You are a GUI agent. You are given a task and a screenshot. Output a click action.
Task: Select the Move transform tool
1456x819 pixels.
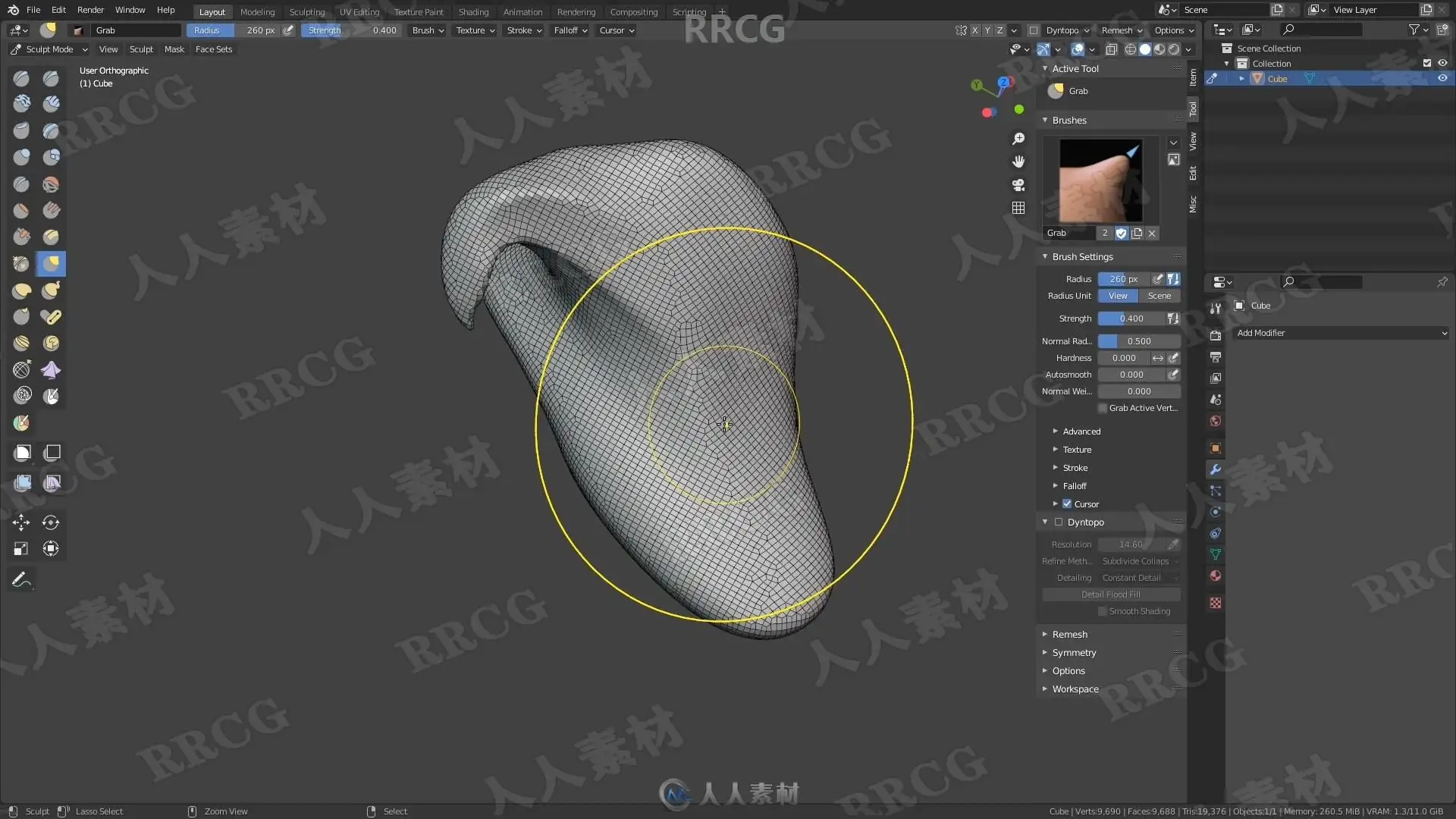click(x=21, y=522)
